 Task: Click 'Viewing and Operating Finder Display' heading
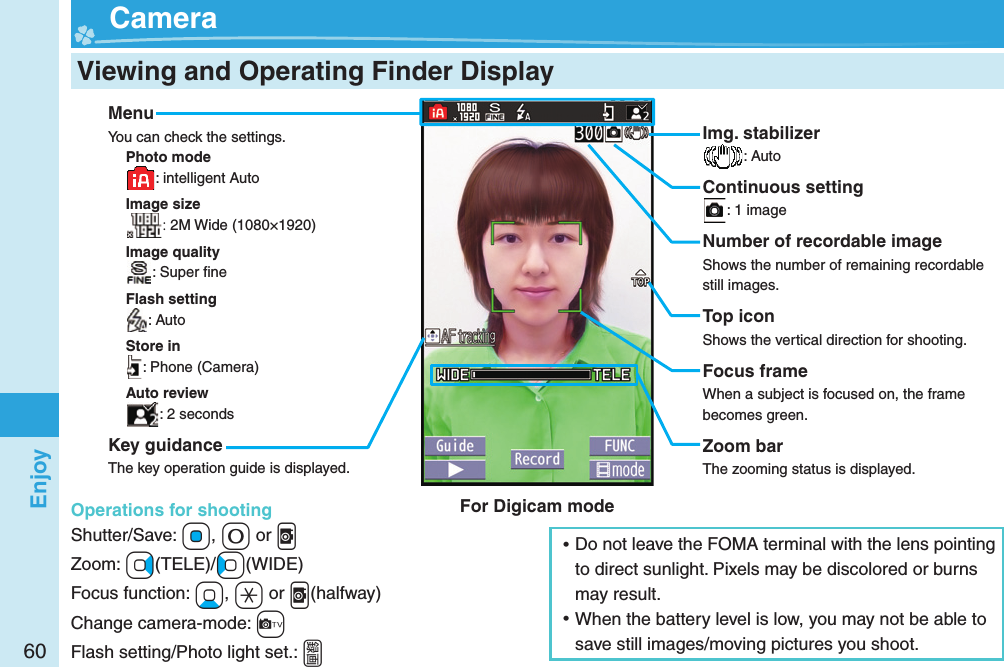click(315, 71)
